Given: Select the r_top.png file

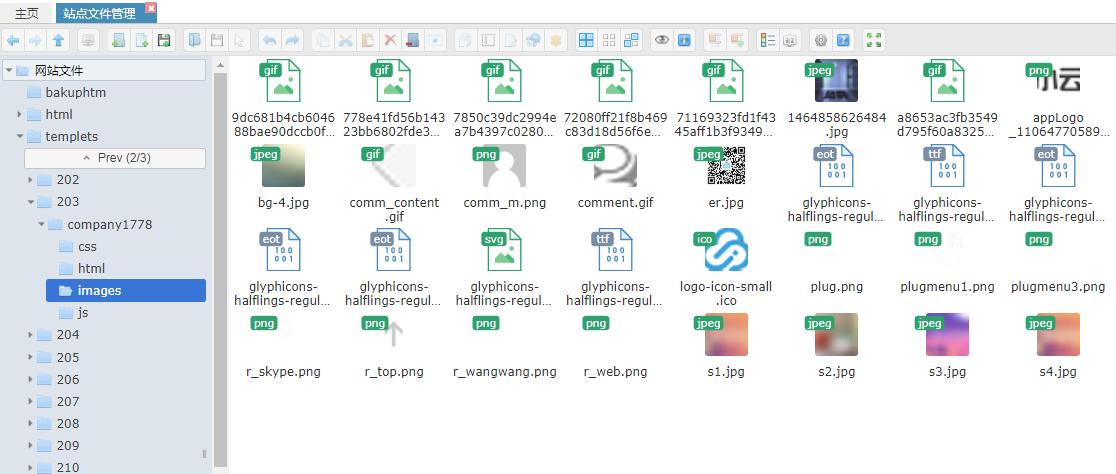Looking at the screenshot, I should coord(394,334).
